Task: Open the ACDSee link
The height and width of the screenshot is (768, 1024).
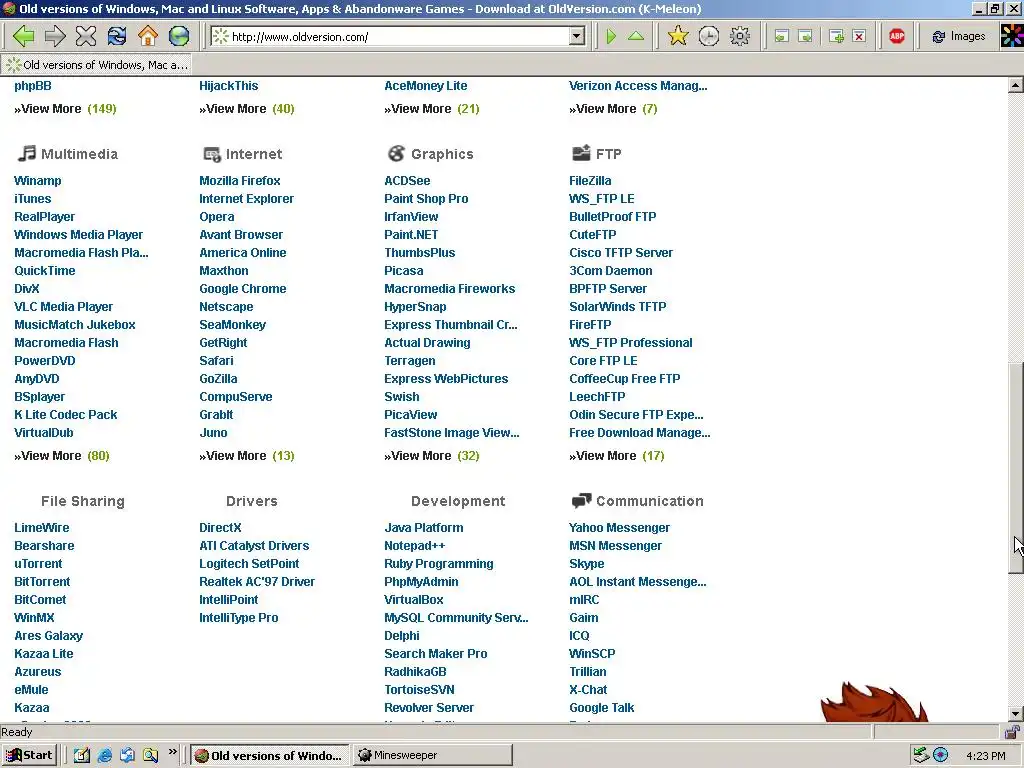Action: [x=407, y=181]
